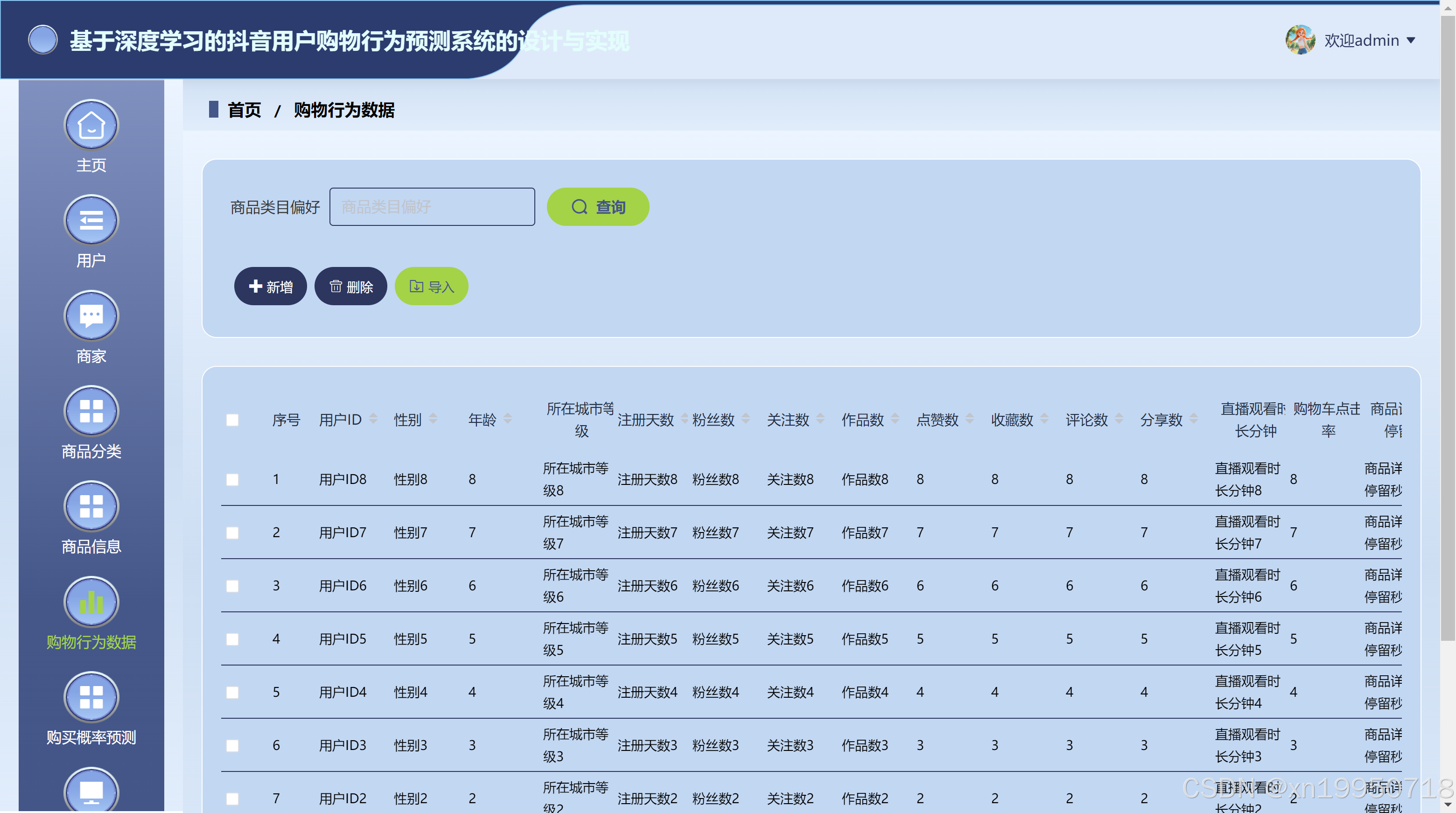Open the 商家 chat bubble icon
This screenshot has width=1456, height=813.
(91, 315)
